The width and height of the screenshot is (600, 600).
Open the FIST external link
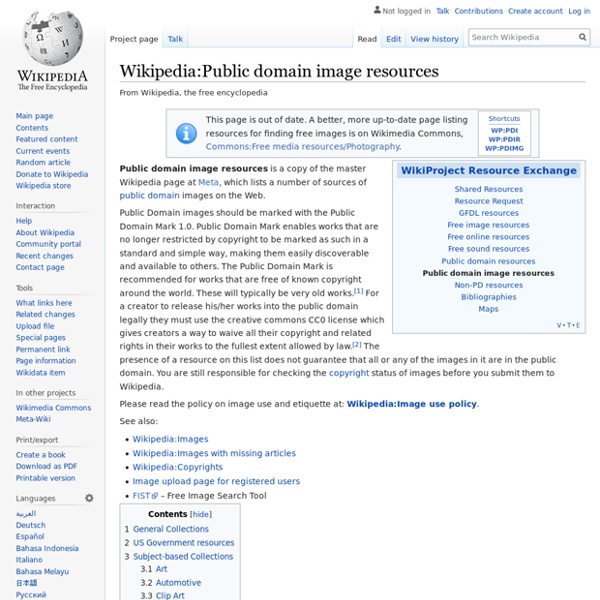[145, 496]
